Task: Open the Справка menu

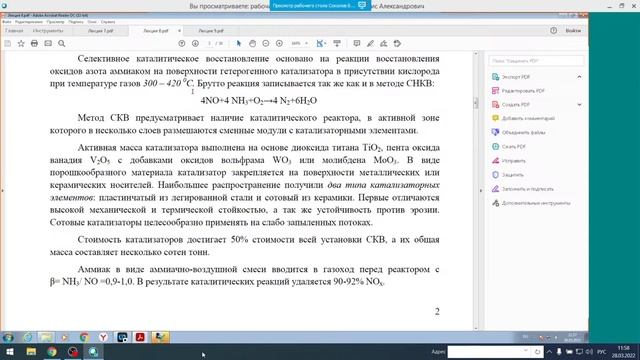Action: [x=108, y=22]
